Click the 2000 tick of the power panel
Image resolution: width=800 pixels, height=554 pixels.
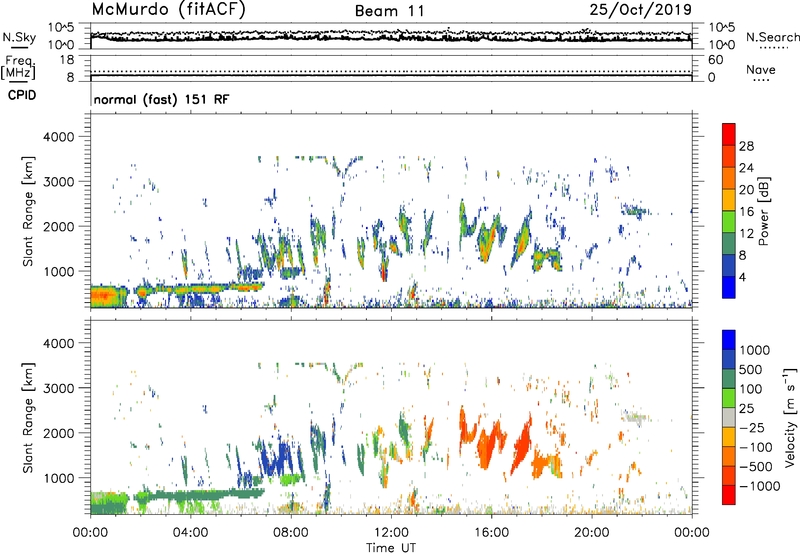59,226
